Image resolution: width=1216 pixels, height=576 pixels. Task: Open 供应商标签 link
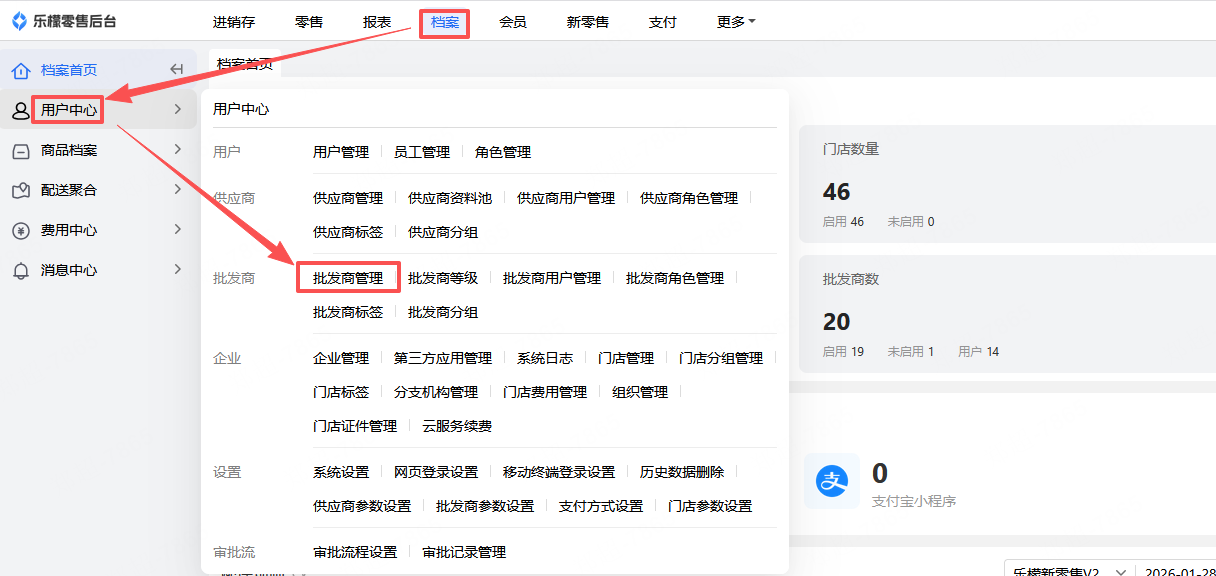348,232
